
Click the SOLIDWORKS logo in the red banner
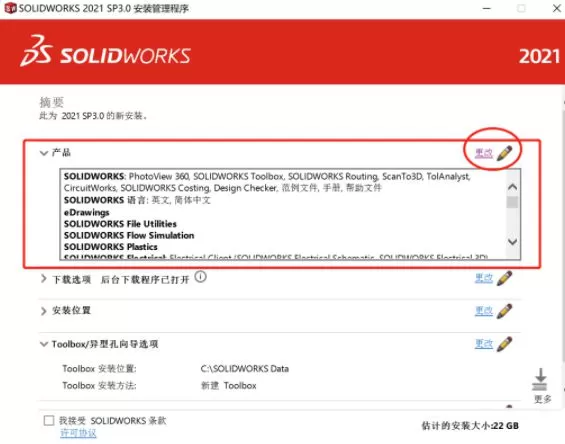click(105, 52)
